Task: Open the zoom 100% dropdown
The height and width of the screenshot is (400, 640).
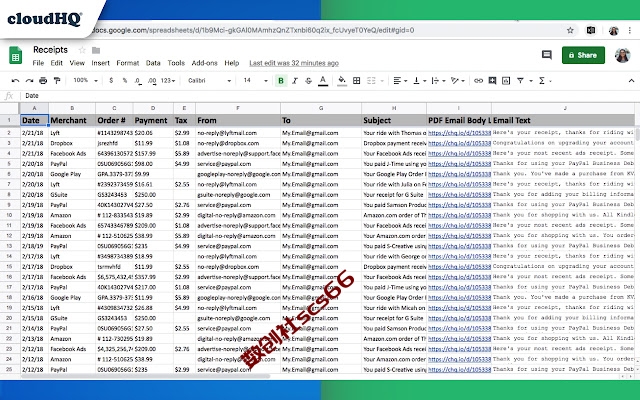Action: (x=85, y=80)
